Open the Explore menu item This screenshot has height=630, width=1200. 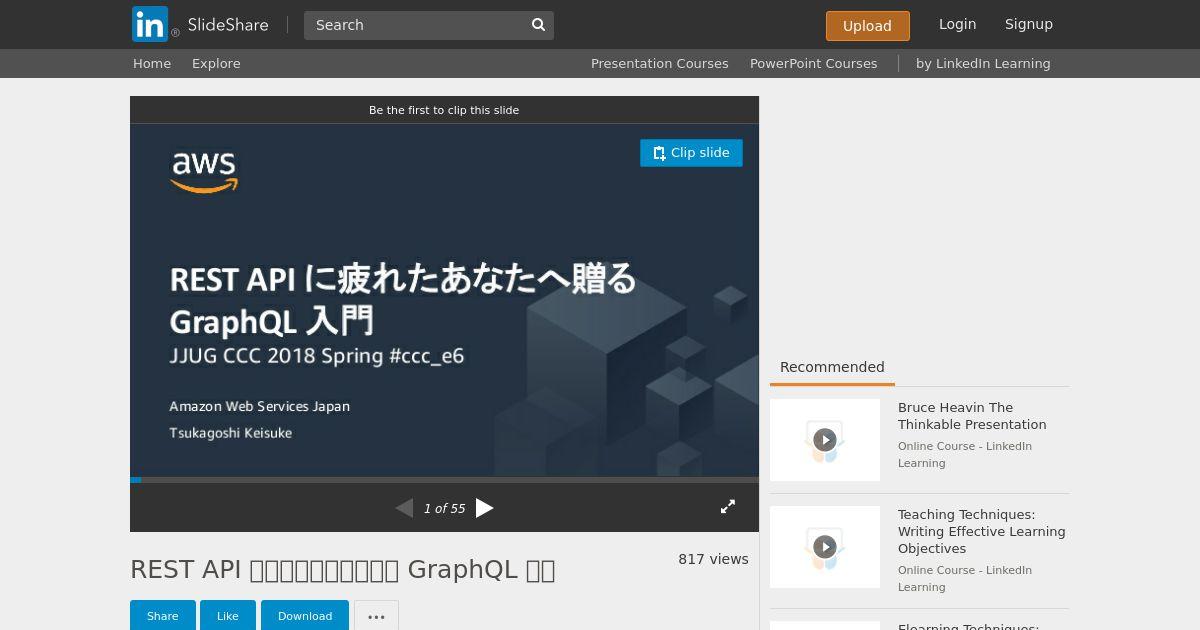coord(216,63)
